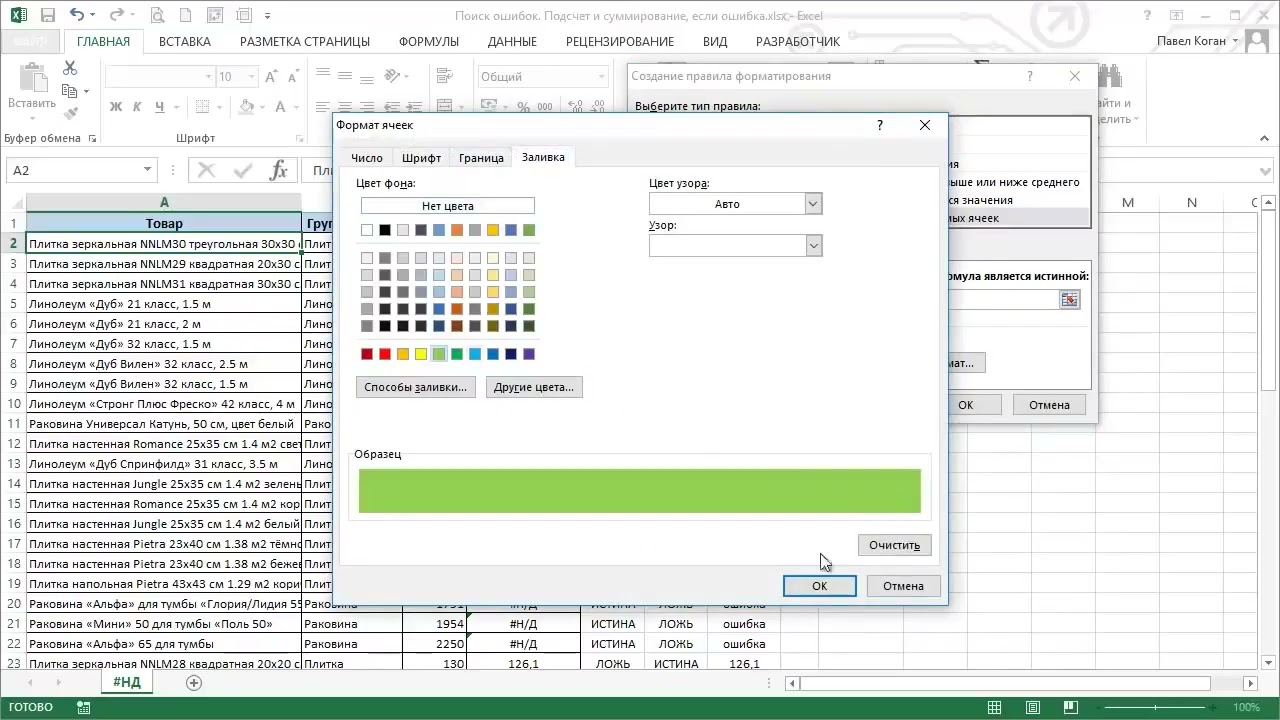Open the Общий number format dropdown
This screenshot has width=1280, height=720.
[601, 77]
